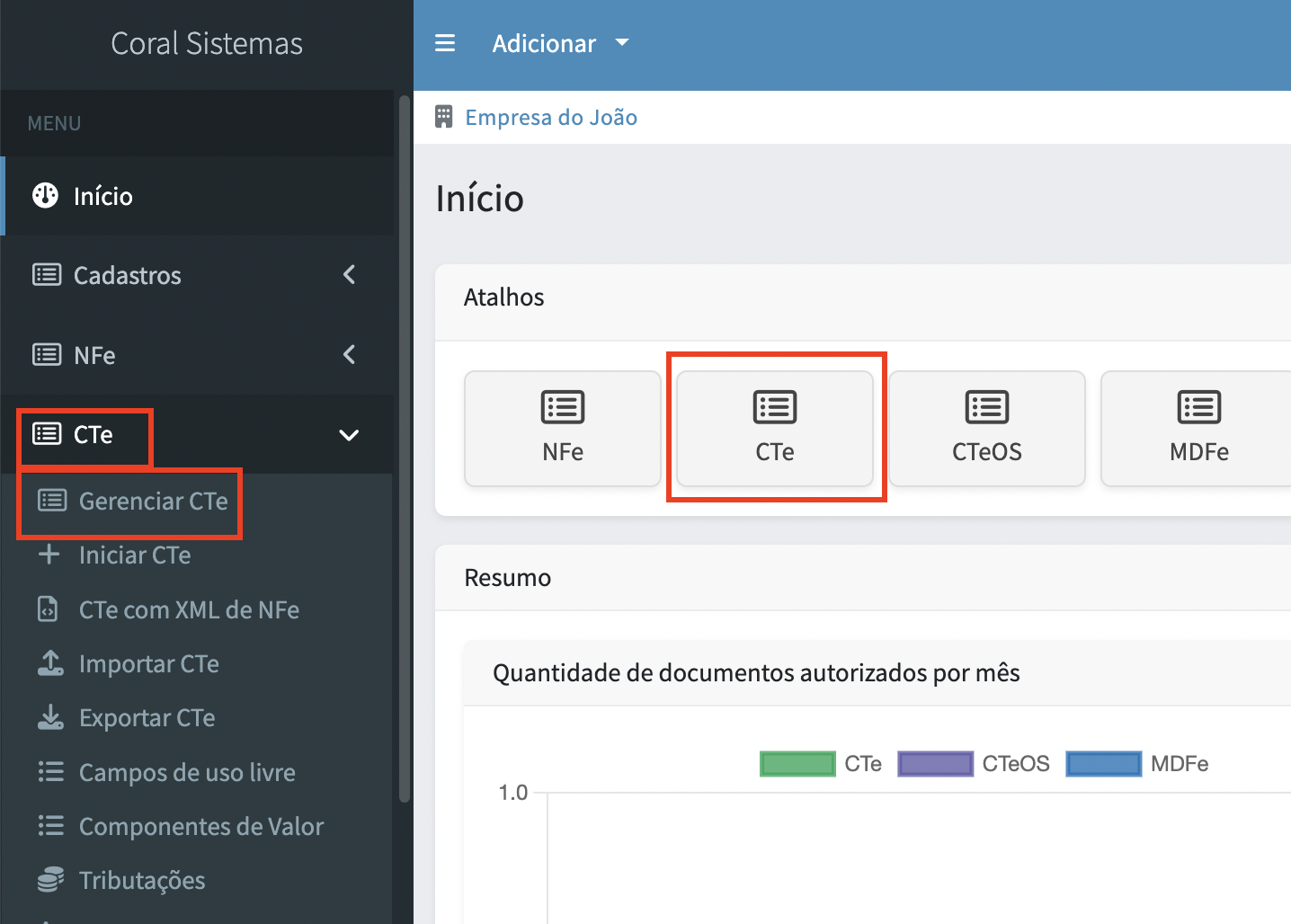
Task: Toggle MDFe series in chart legend
Action: click(x=1137, y=764)
